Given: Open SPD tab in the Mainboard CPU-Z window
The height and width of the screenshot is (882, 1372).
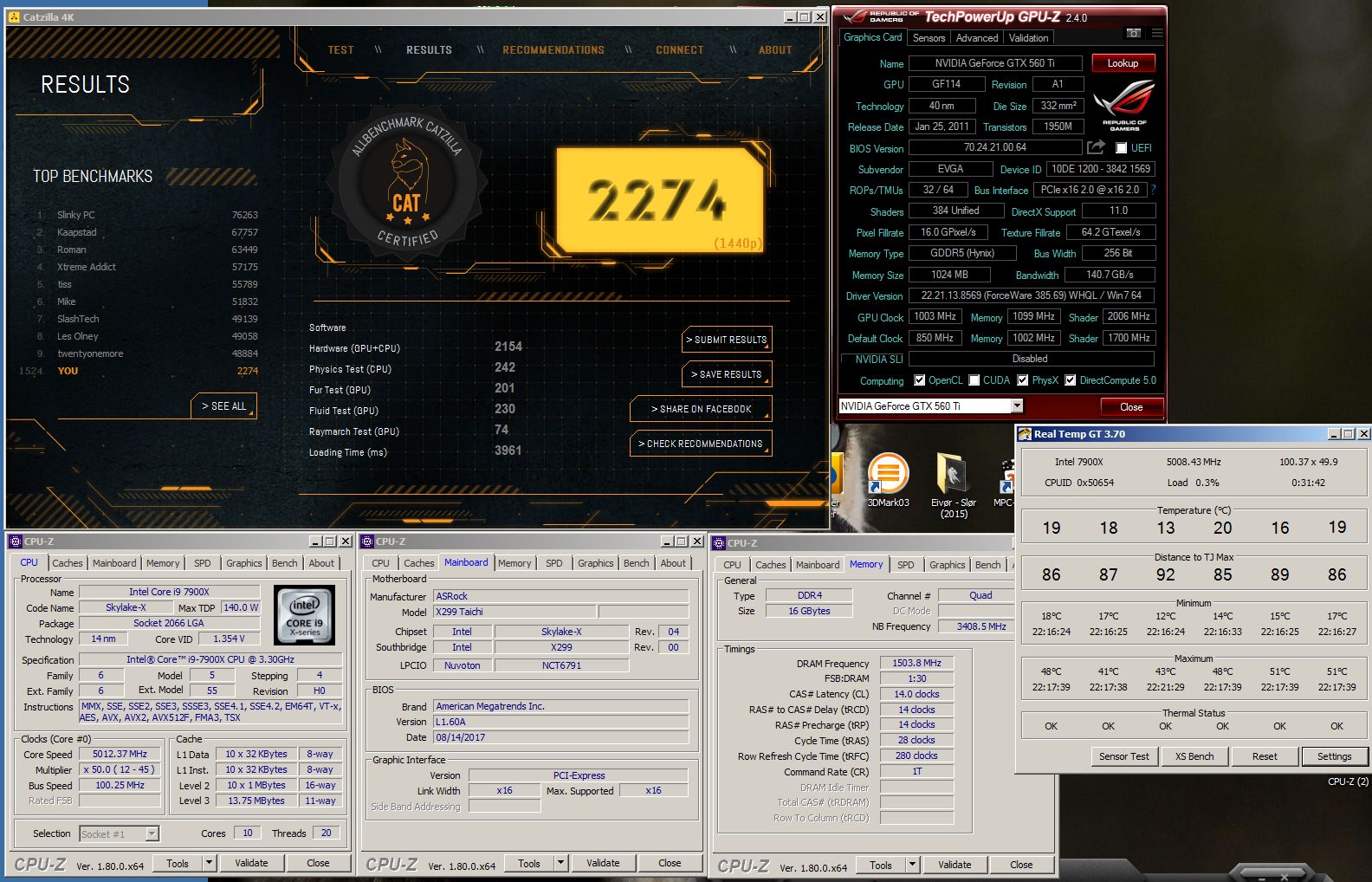Looking at the screenshot, I should coord(554,563).
